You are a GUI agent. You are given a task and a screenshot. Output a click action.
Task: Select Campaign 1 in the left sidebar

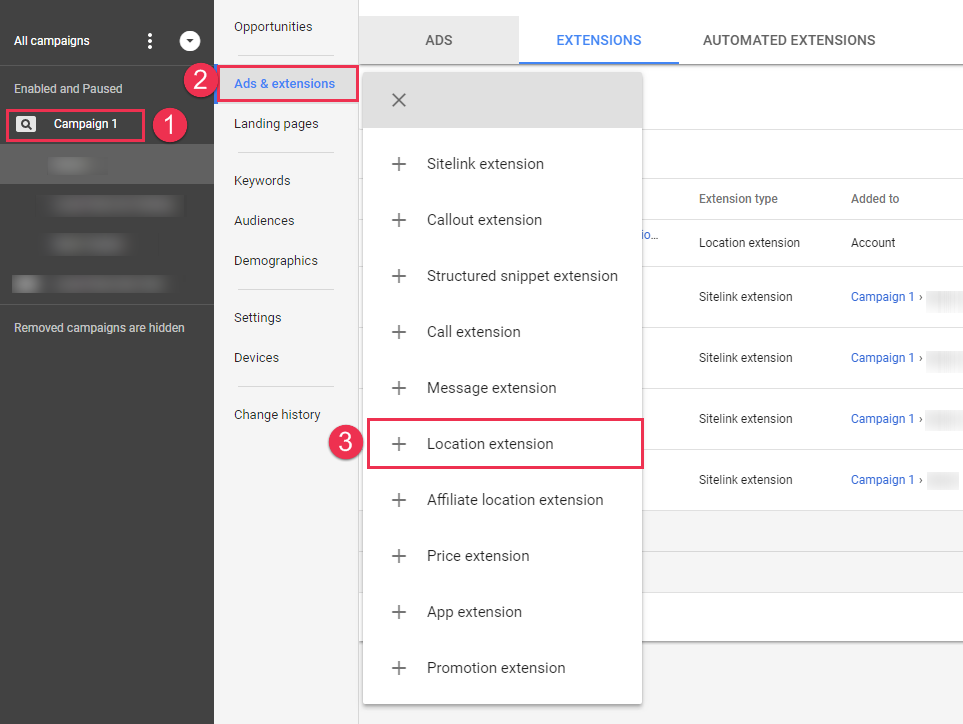point(85,125)
